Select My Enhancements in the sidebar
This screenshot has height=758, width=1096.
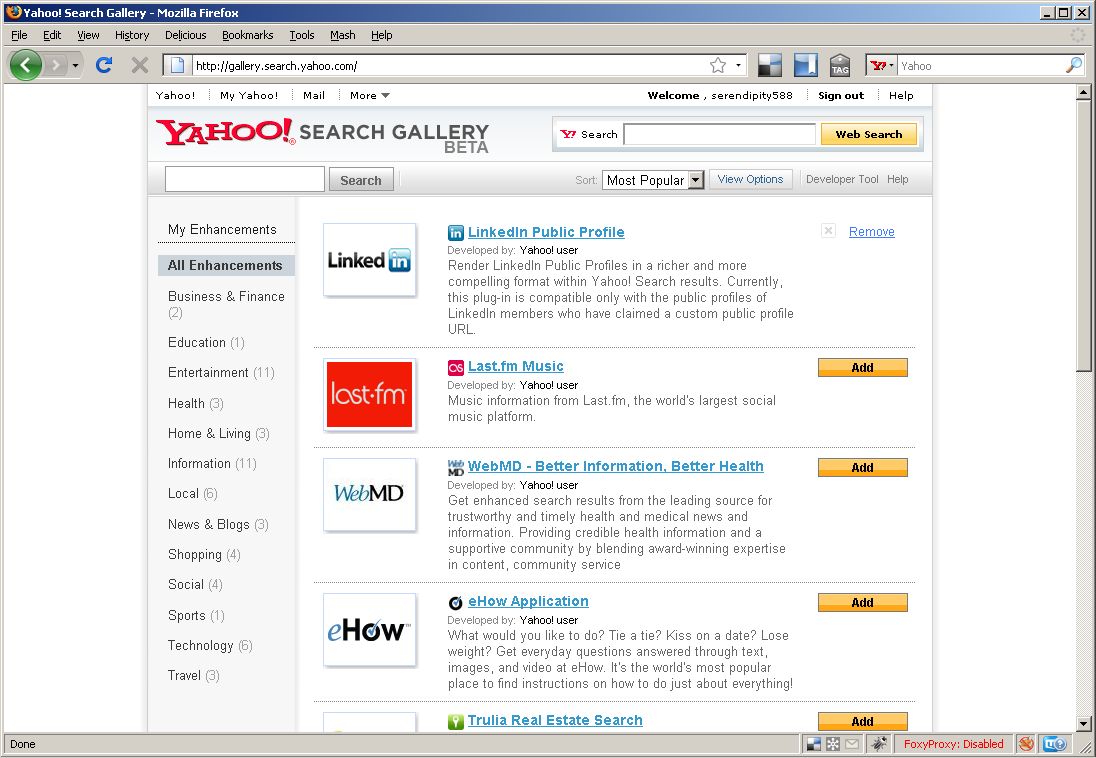(x=222, y=229)
